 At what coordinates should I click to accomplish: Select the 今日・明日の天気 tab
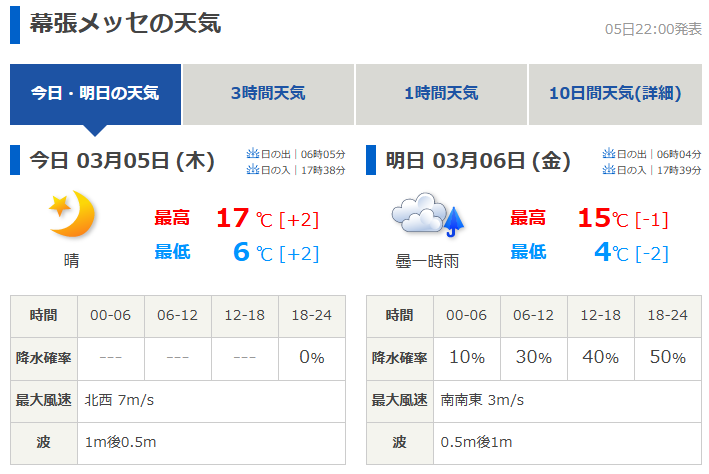[95, 94]
